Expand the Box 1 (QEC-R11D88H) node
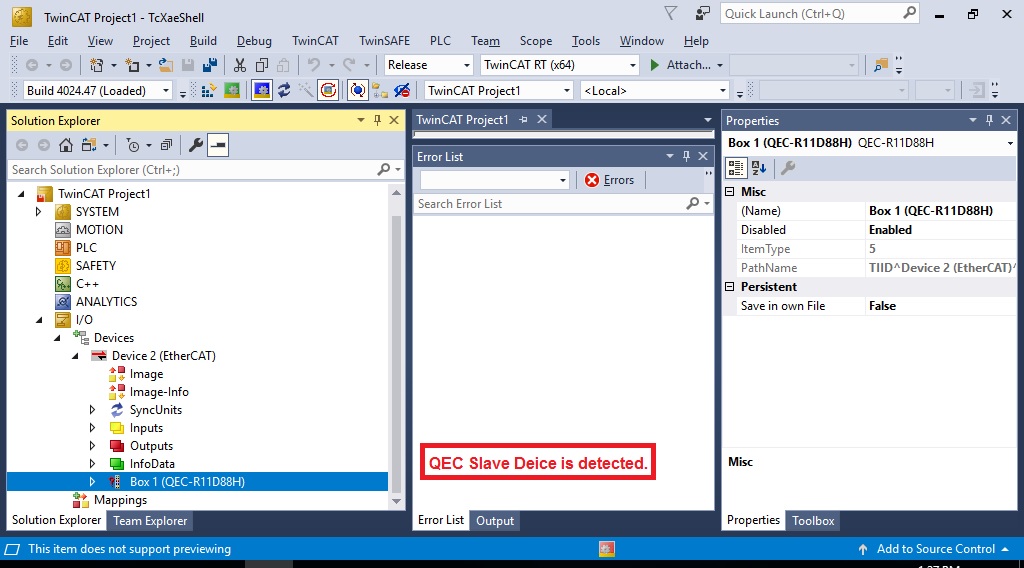 92,482
